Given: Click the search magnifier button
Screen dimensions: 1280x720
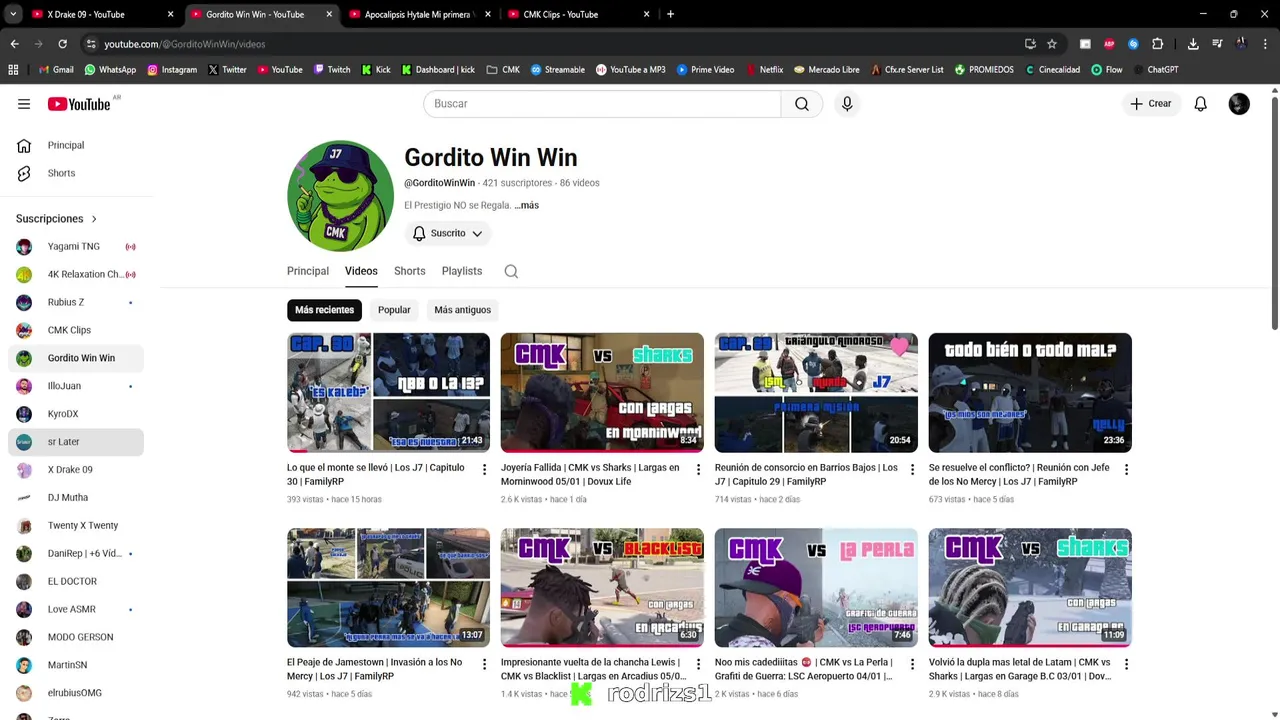Looking at the screenshot, I should tap(802, 104).
